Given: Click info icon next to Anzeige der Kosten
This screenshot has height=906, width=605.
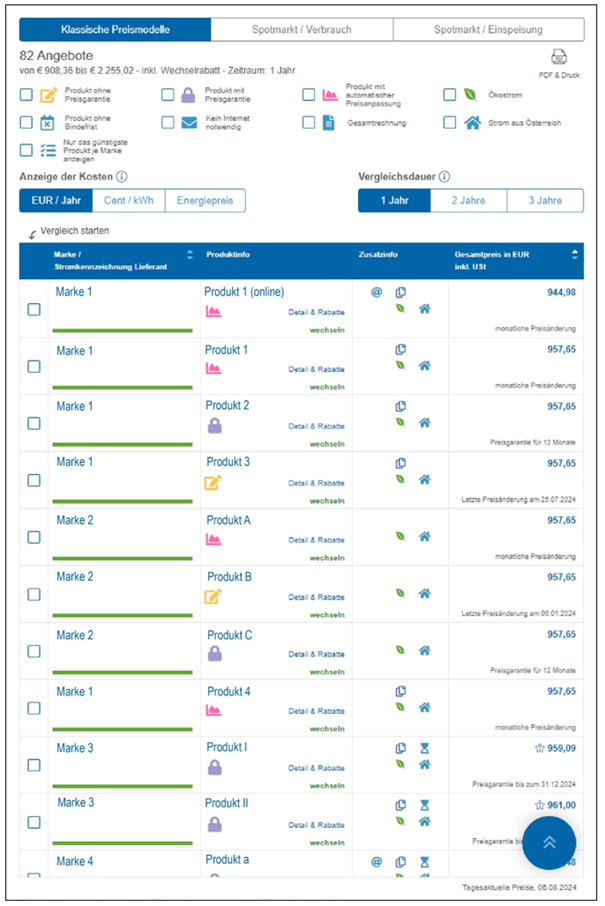Looking at the screenshot, I should (x=122, y=177).
